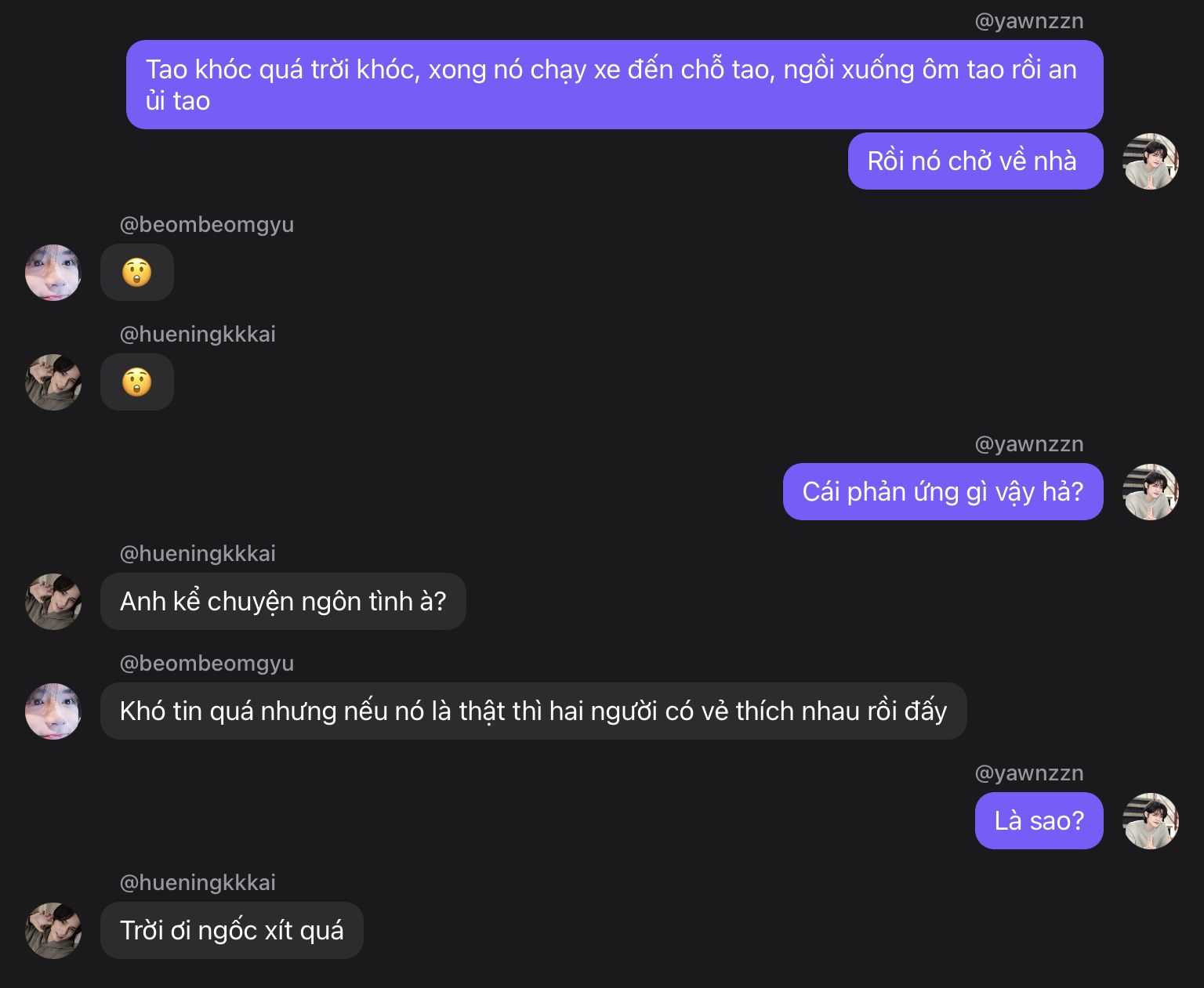
Task: Open the @beombeomgyu username above the emoji bubble
Action: coord(207,225)
